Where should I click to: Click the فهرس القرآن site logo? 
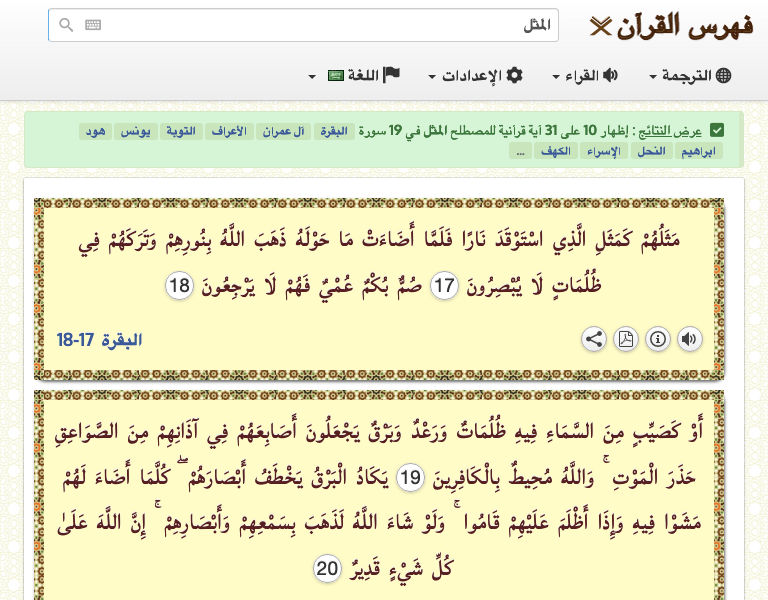pos(671,25)
